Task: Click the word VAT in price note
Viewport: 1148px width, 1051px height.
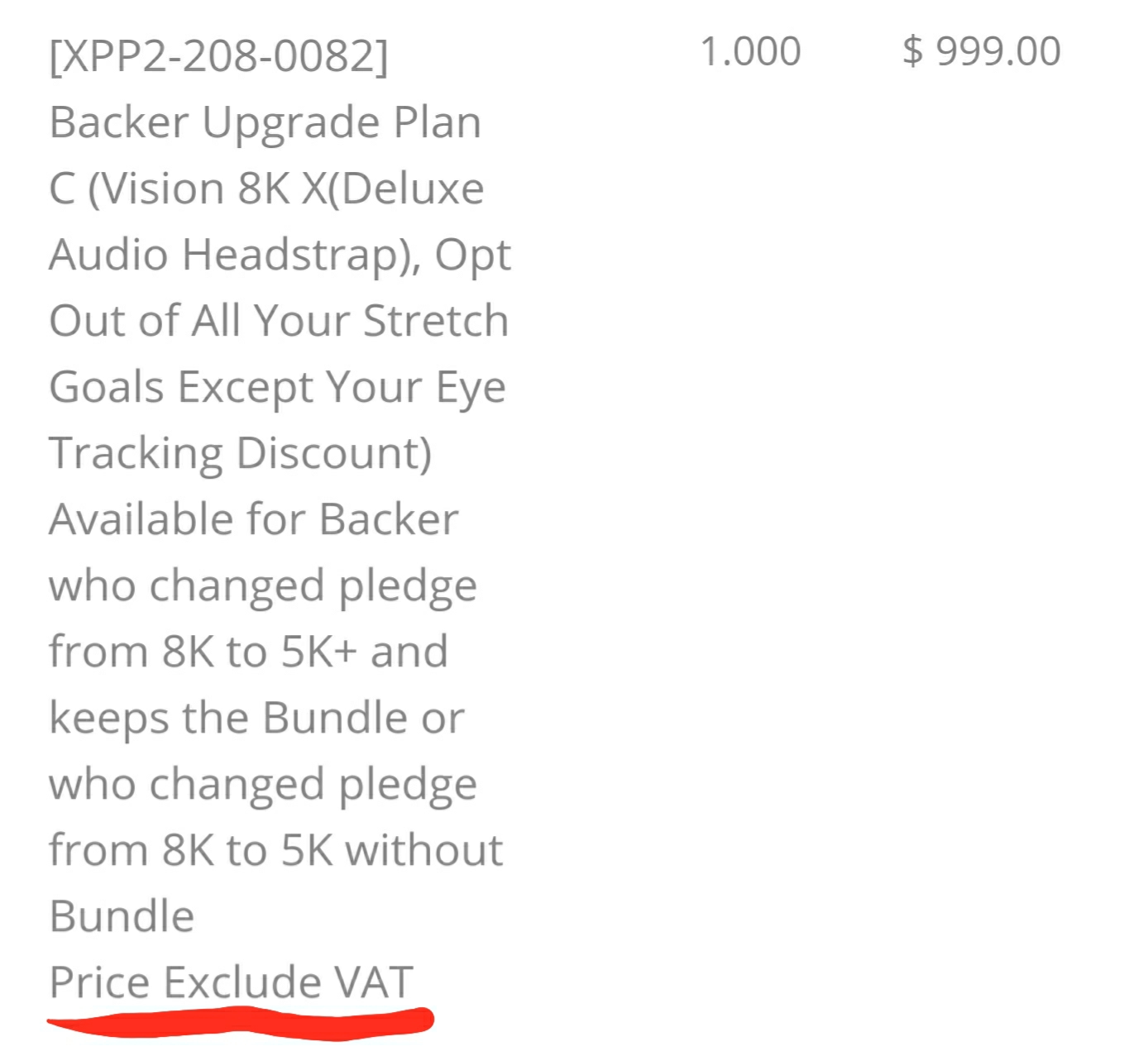Action: [373, 982]
